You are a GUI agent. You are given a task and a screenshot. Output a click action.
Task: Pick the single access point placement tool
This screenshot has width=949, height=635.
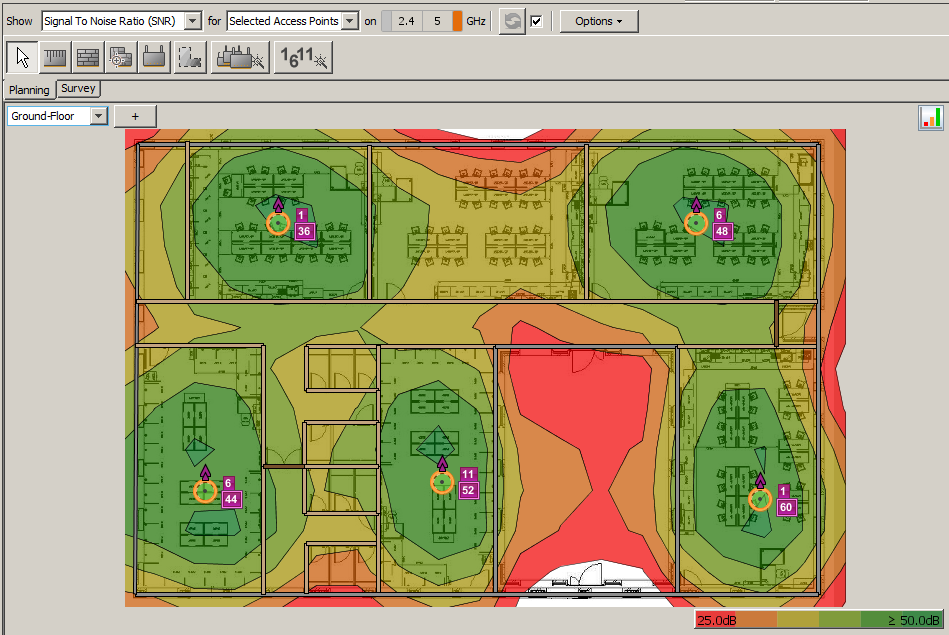(x=154, y=58)
